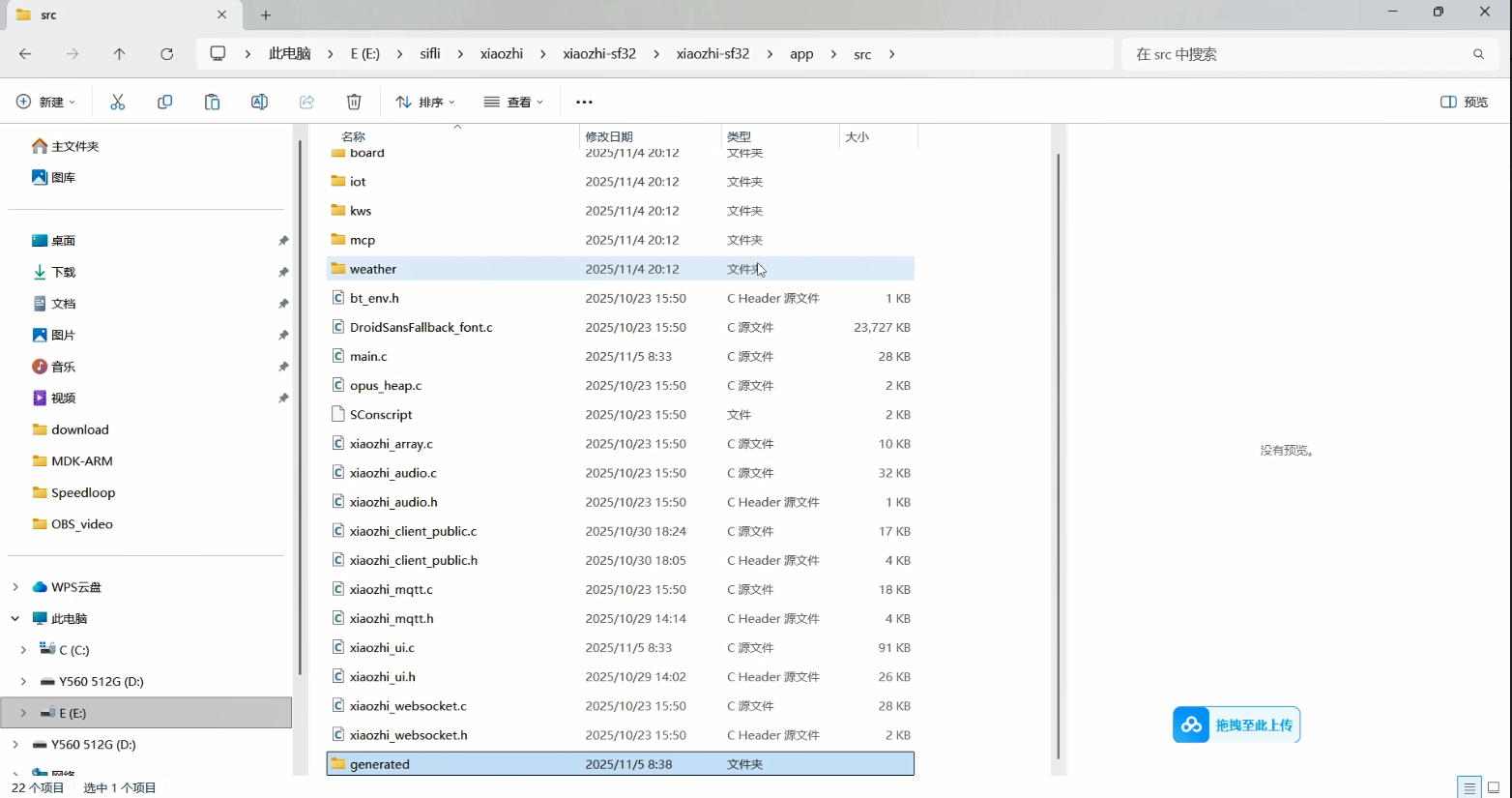Click the search box for src
Viewport: 1512px width, 798px height.
click(x=1295, y=54)
